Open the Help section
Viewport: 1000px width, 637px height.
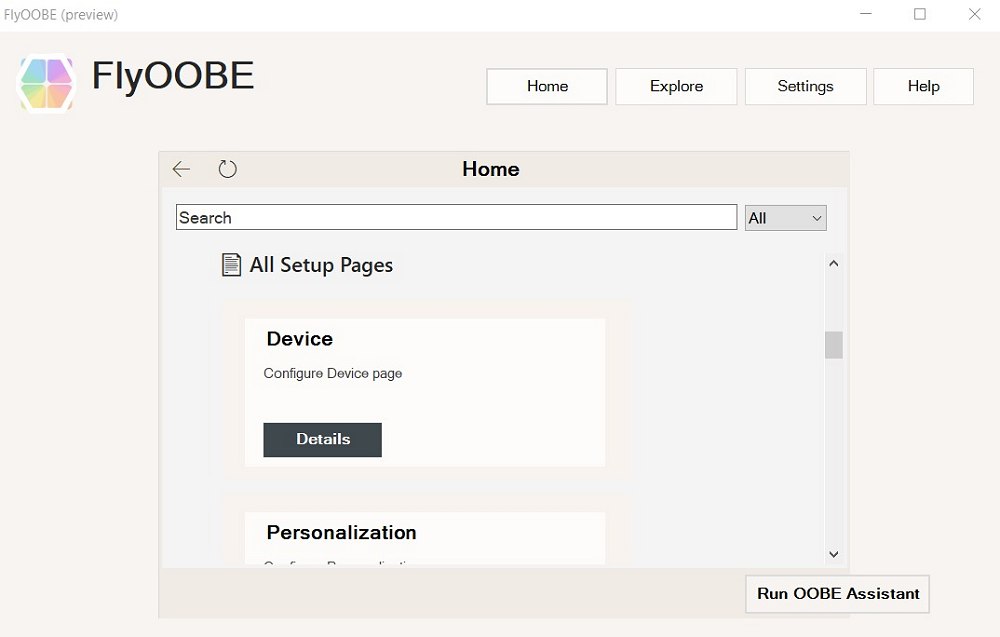pos(923,86)
